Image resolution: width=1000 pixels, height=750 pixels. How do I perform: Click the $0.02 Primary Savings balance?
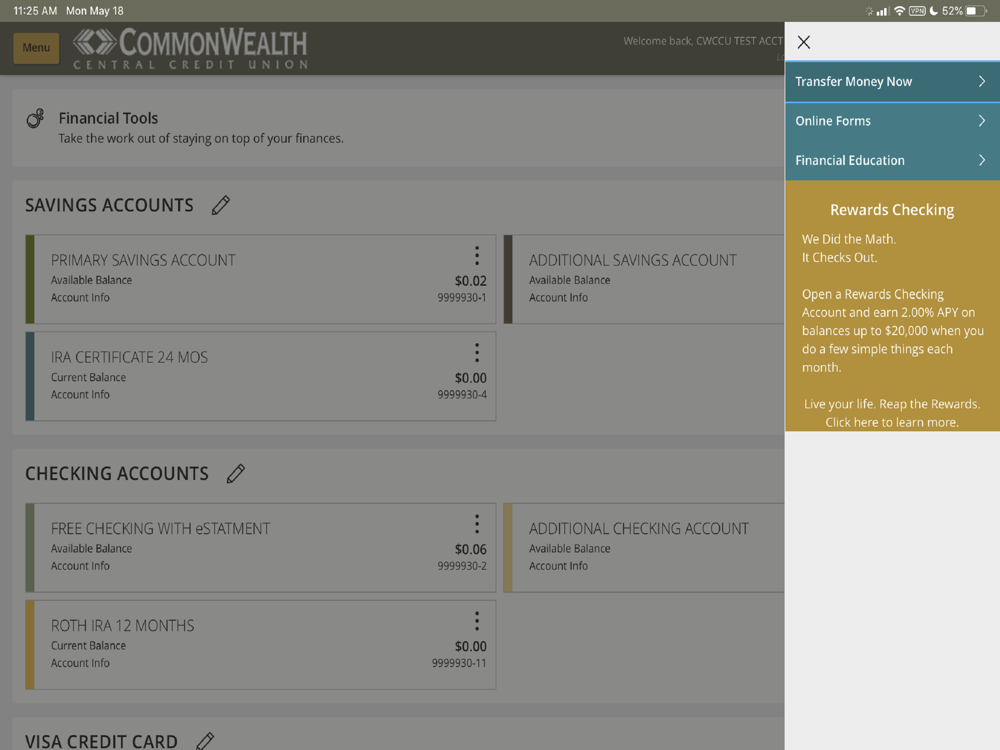tap(471, 281)
